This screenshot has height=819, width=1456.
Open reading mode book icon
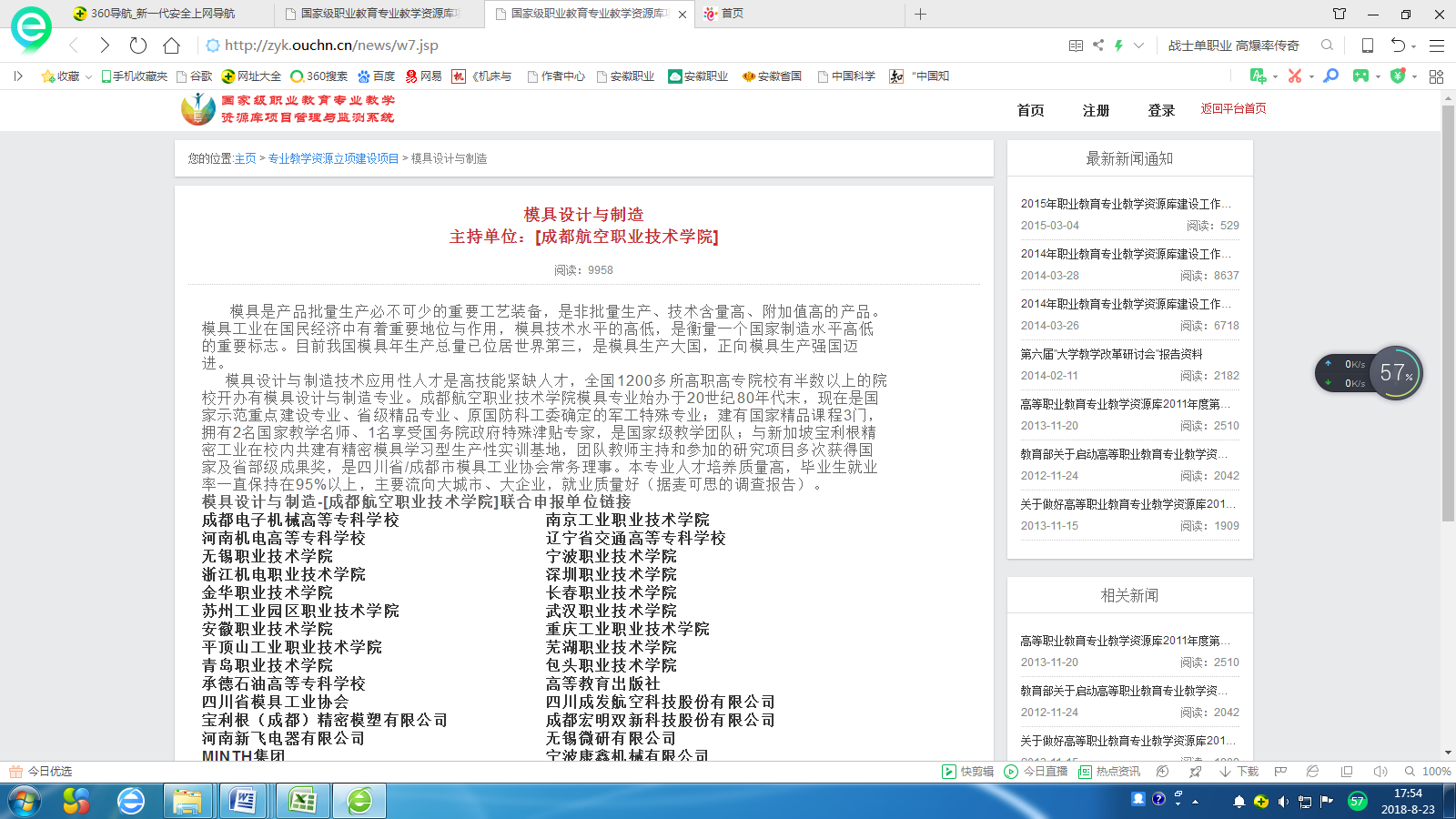[x=1076, y=45]
